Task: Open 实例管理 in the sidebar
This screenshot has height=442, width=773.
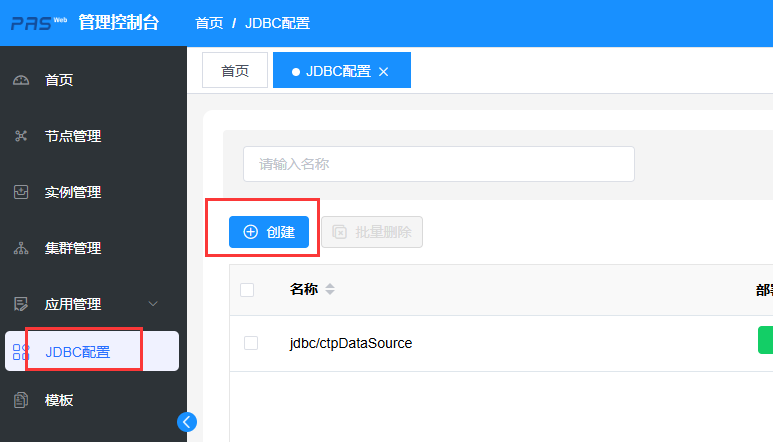Action: coord(73,192)
